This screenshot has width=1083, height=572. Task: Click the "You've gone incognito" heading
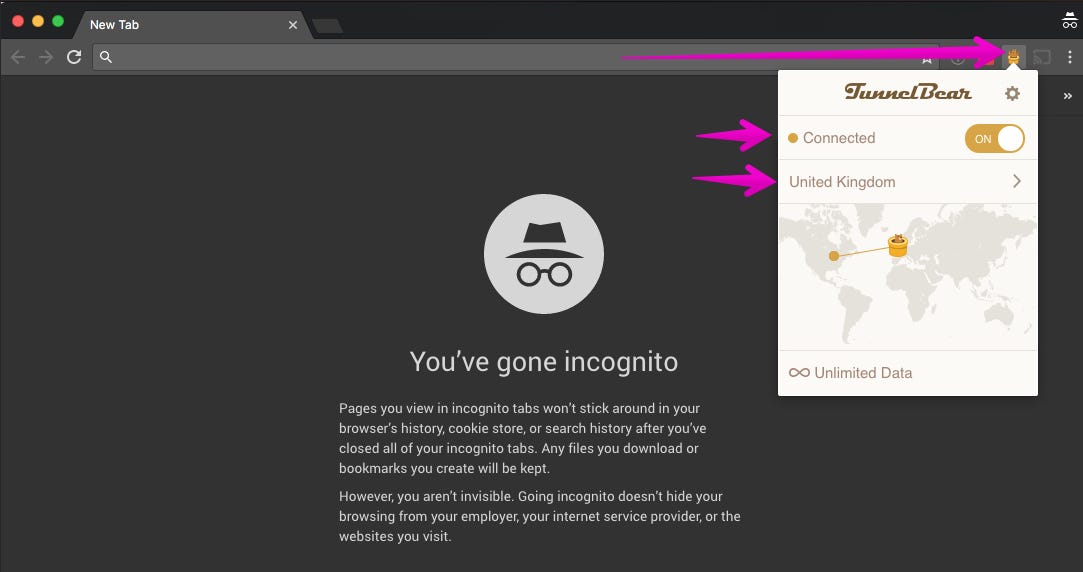click(544, 361)
